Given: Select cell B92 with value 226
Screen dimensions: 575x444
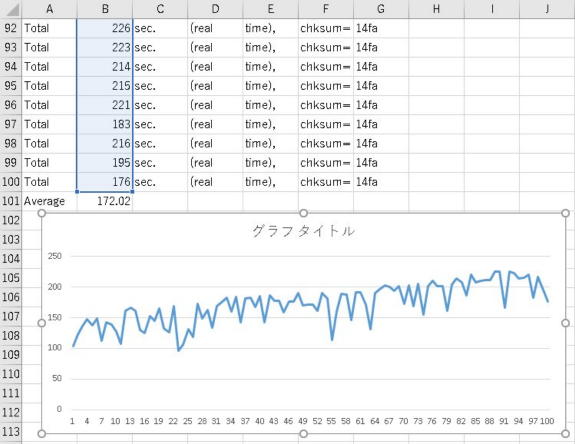Looking at the screenshot, I should (105, 28).
